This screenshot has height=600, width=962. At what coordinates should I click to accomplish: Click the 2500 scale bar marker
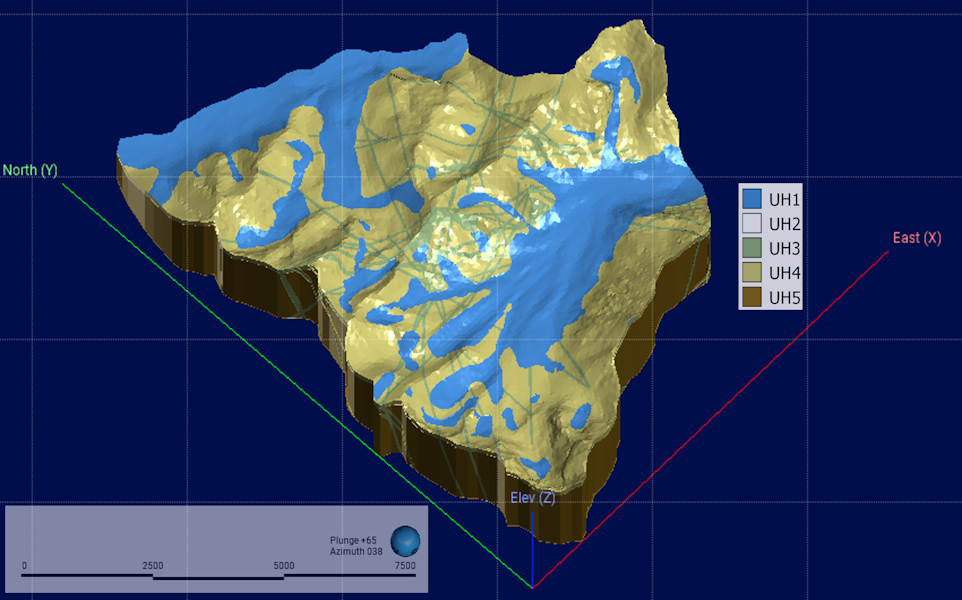click(153, 566)
